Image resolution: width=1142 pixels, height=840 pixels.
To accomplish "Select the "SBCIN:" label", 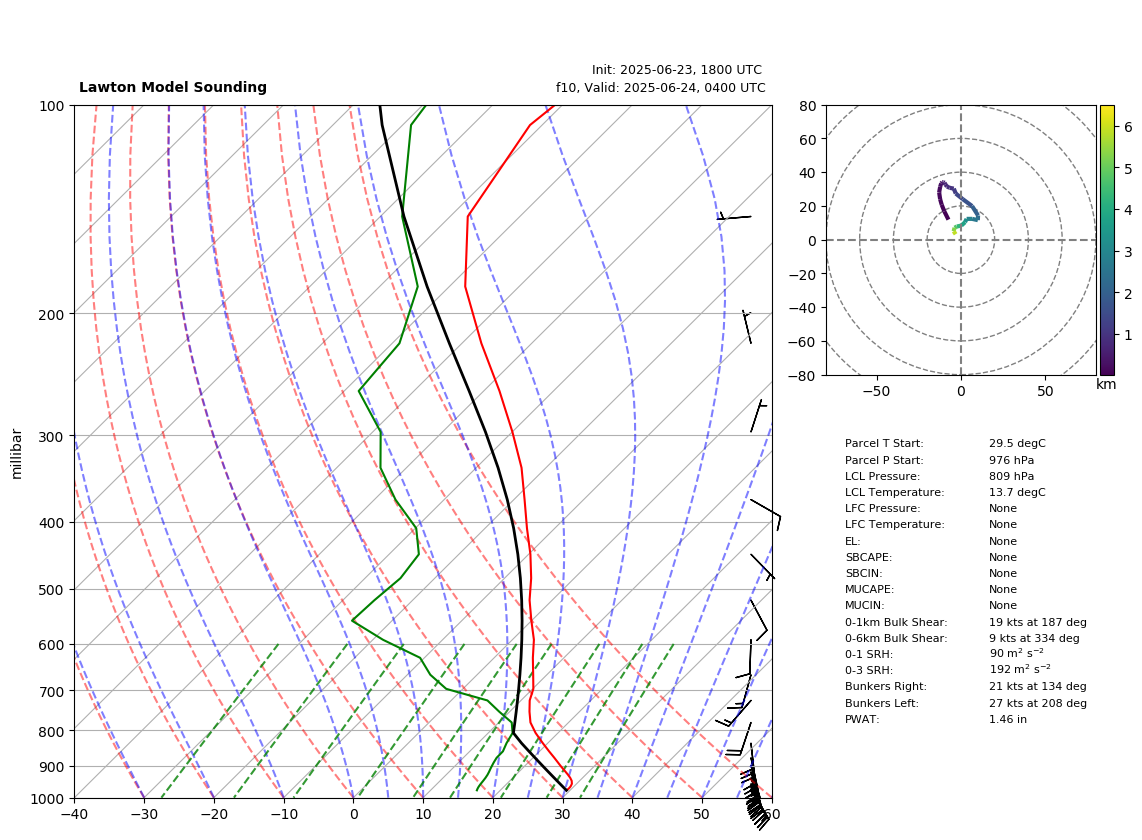I will 864,573.
